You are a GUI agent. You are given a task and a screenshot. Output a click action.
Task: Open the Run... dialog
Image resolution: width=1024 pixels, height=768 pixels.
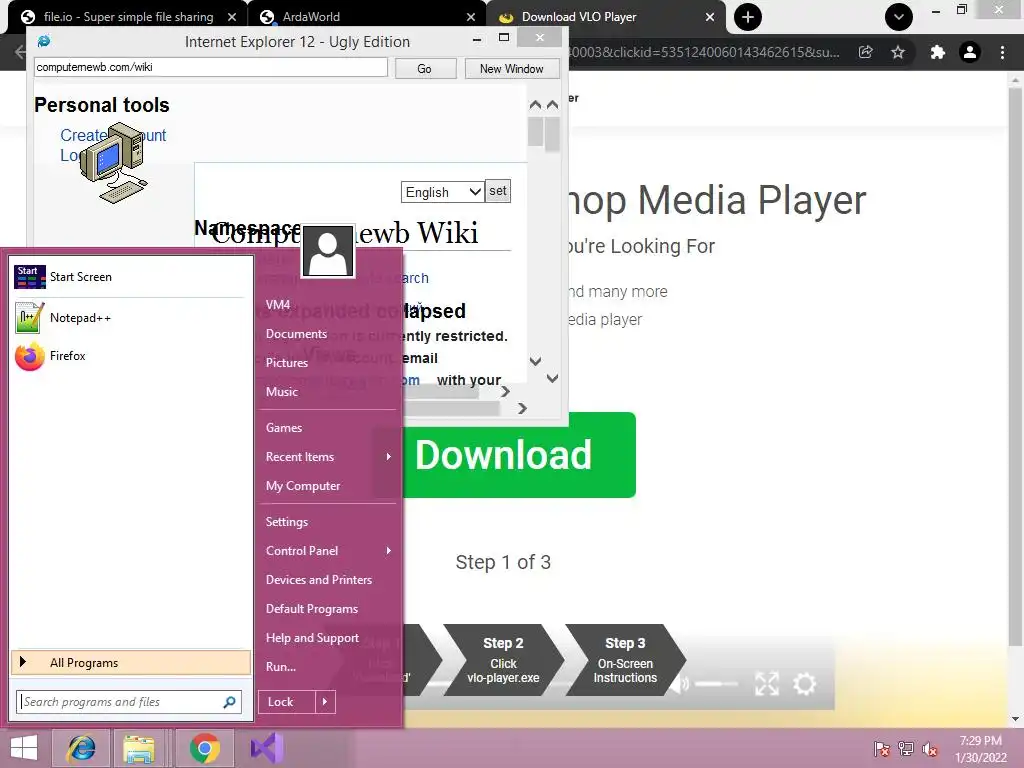(280, 667)
